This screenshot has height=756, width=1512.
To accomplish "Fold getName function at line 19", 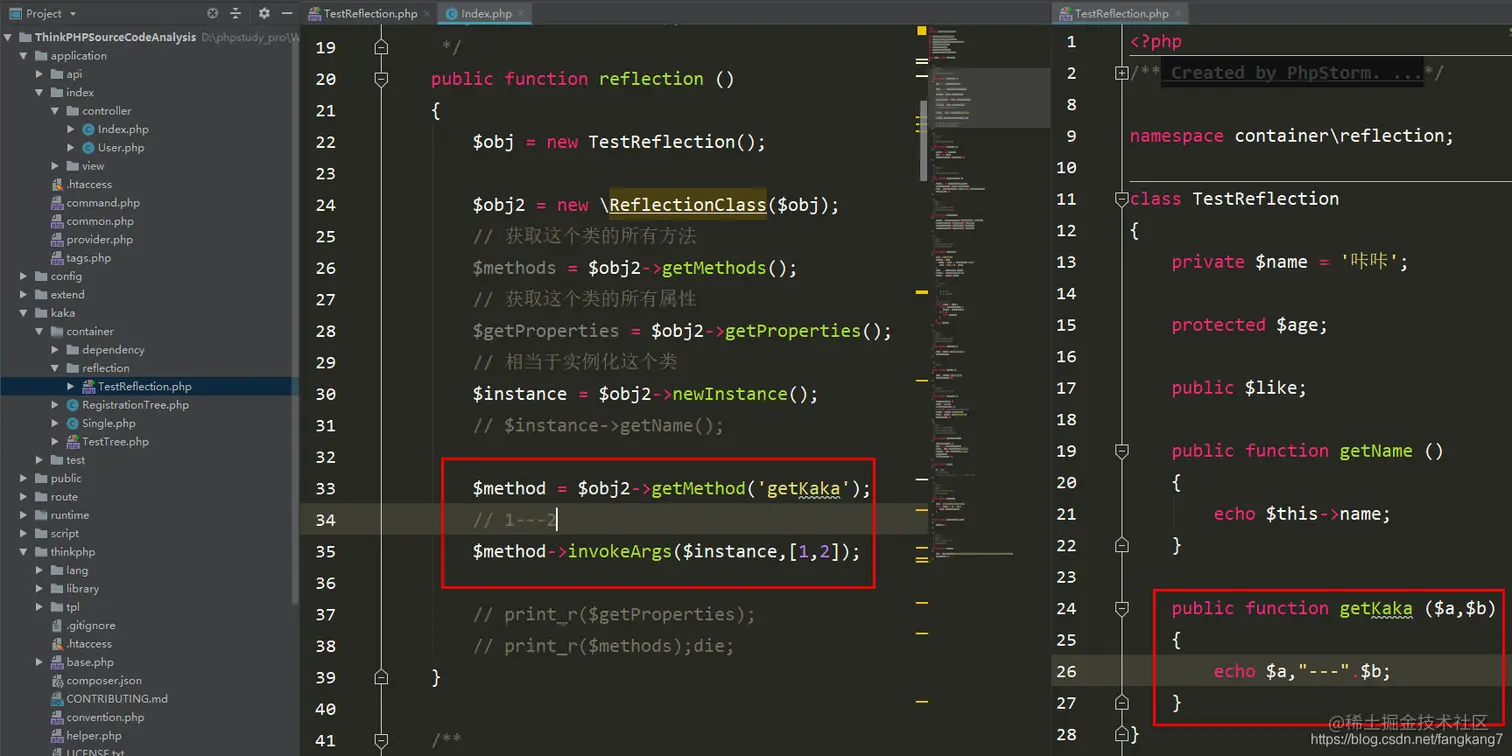I will [x=1122, y=451].
